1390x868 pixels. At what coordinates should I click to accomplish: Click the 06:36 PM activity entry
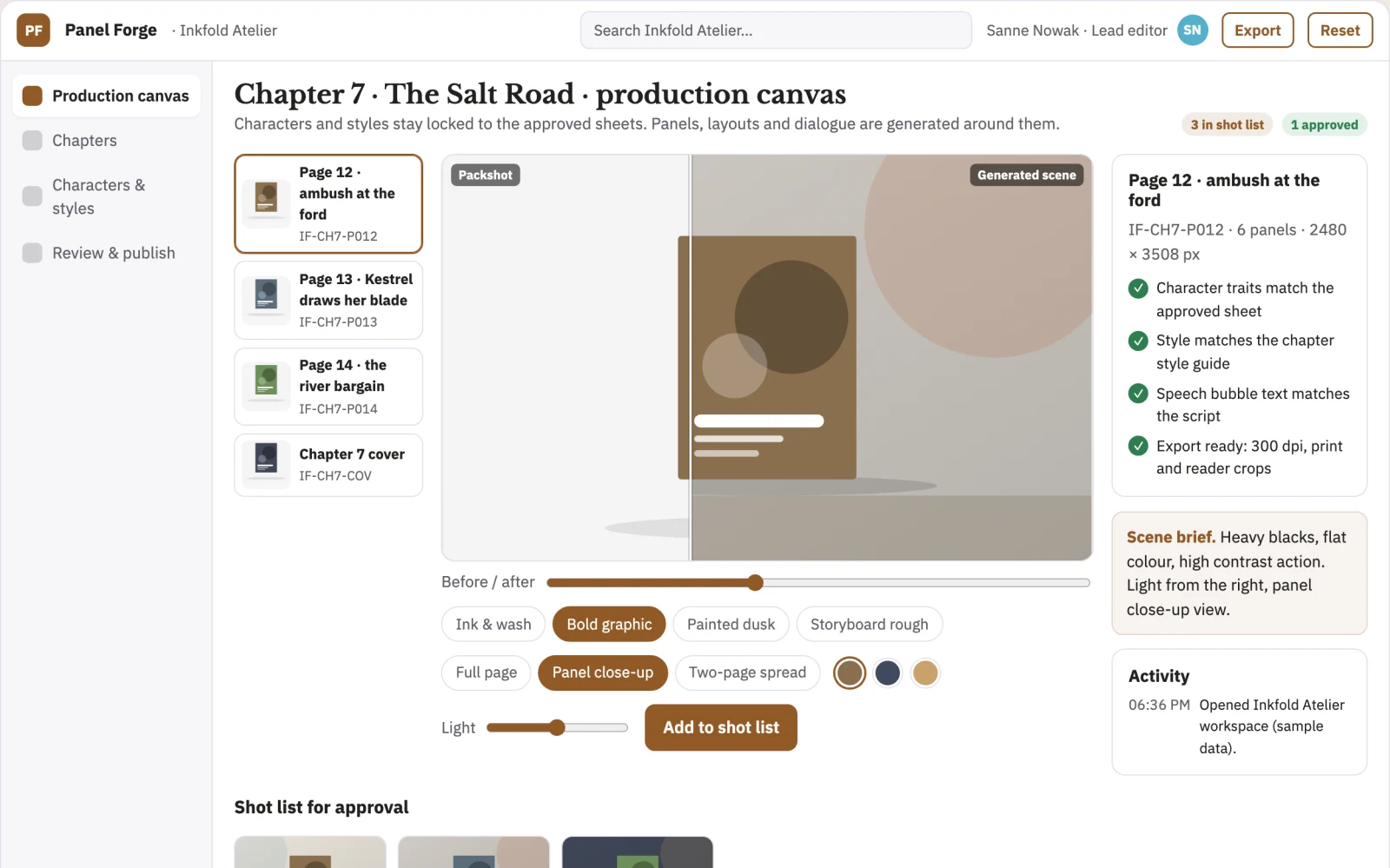[x=1239, y=726]
